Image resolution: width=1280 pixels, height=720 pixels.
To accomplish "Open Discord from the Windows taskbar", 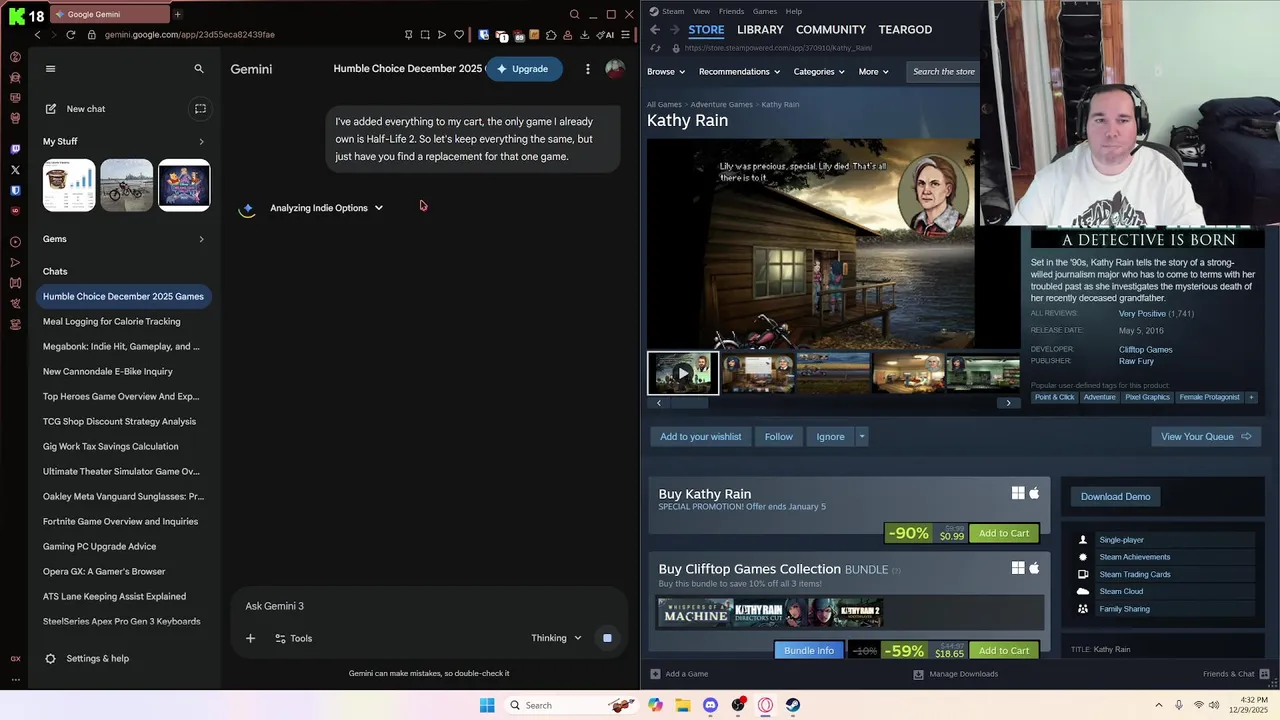I will pos(710,705).
